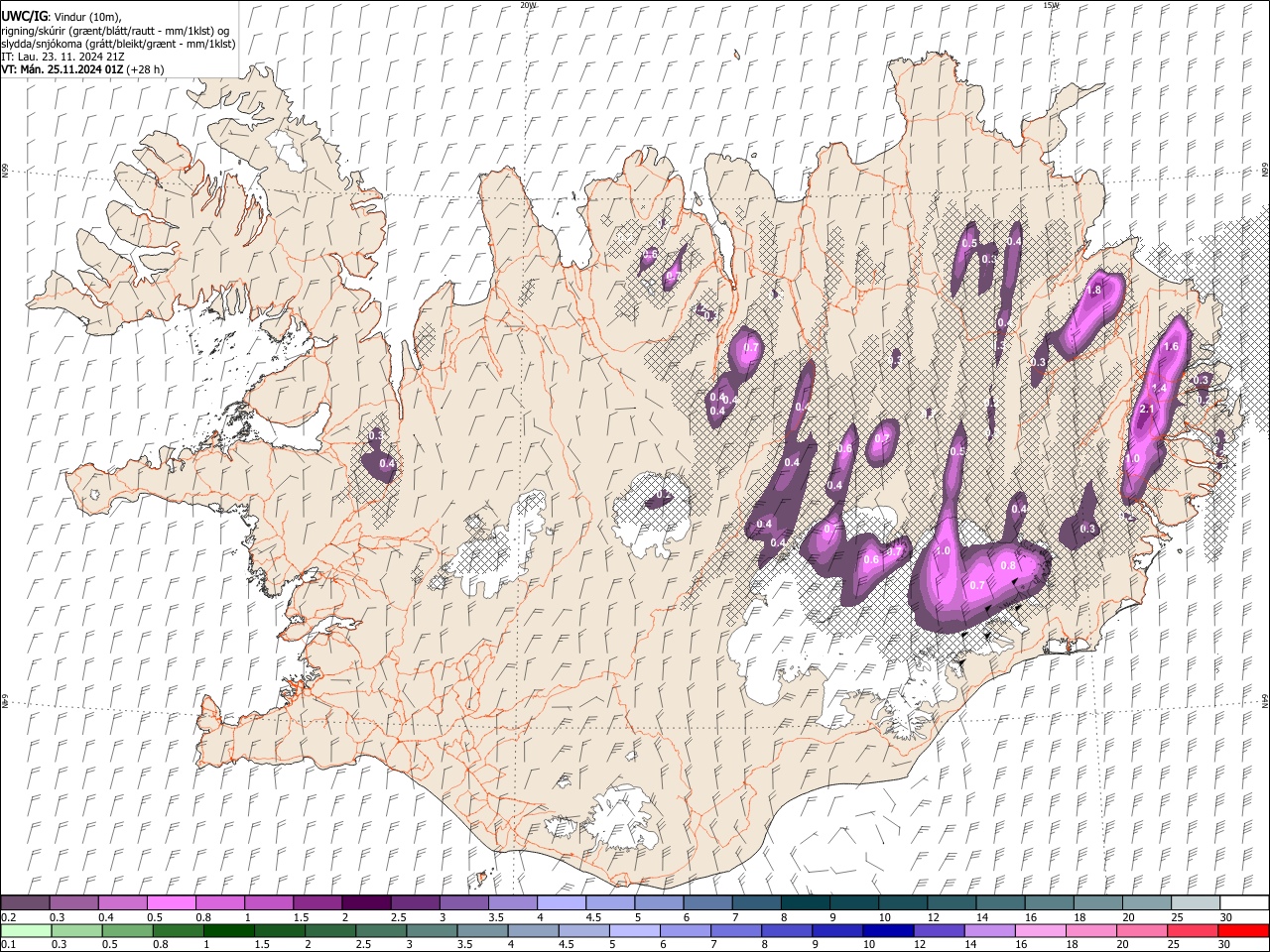Select upper legend swatch between 6 and 7

(707, 903)
